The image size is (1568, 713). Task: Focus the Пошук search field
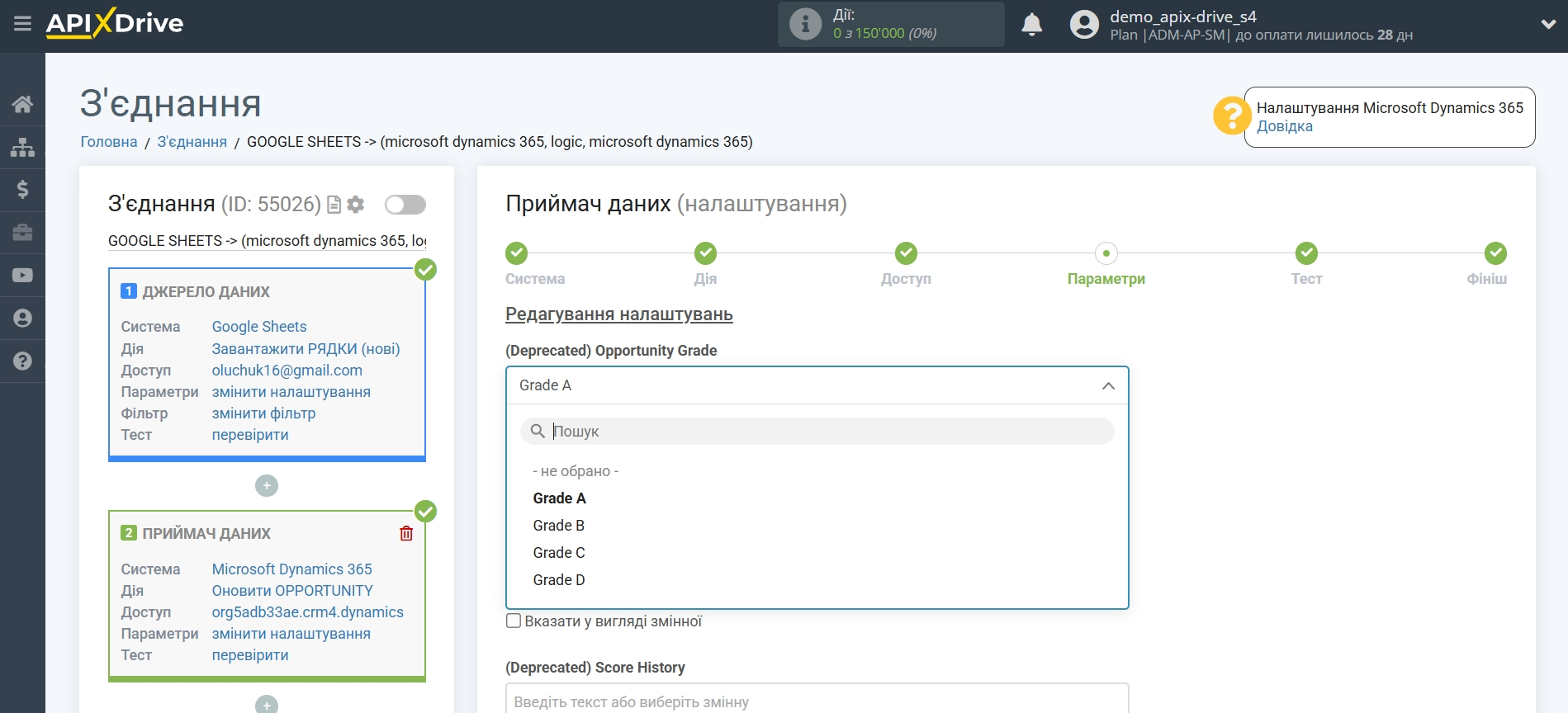pyautogui.click(x=817, y=431)
